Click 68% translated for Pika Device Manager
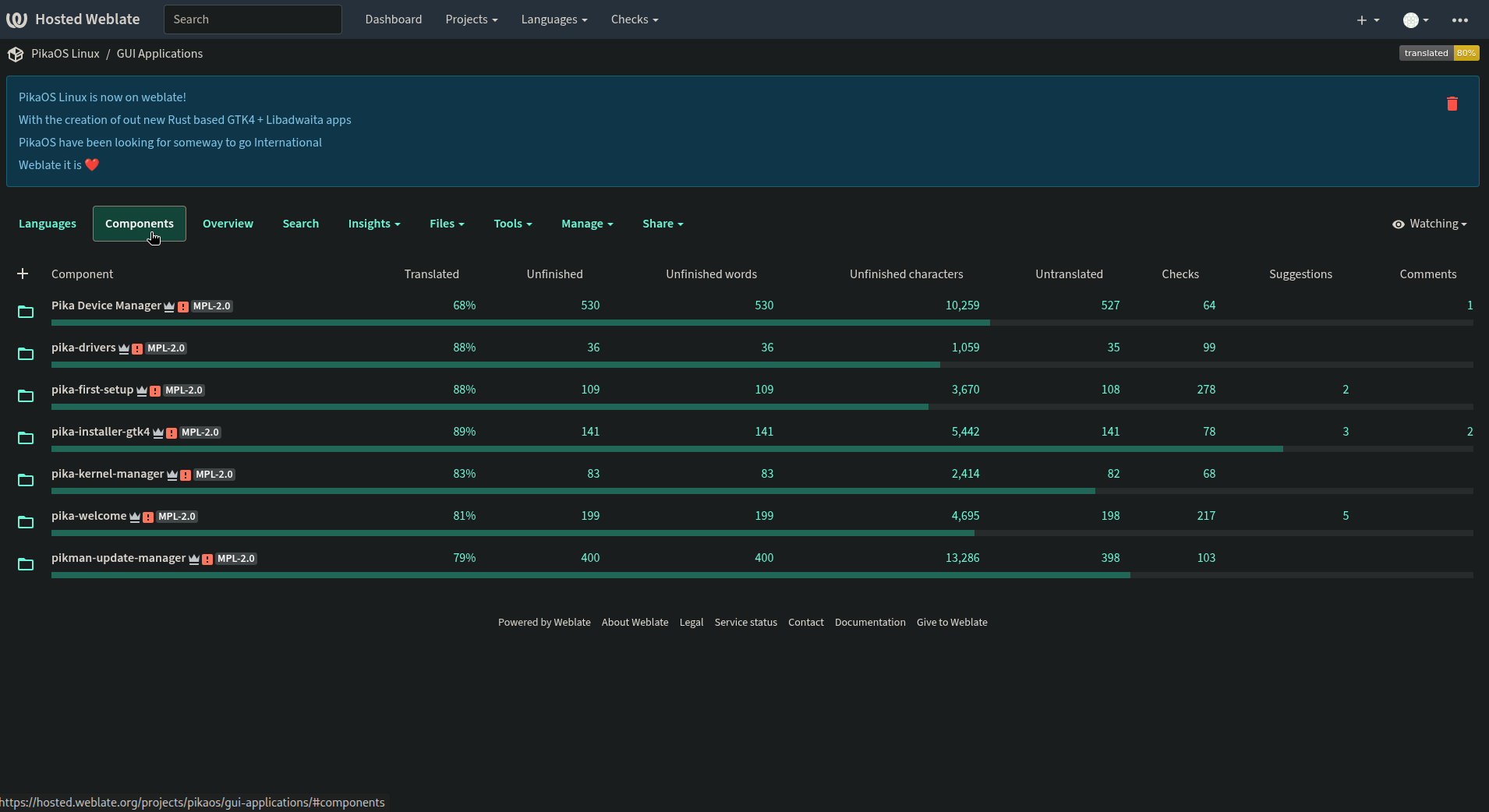This screenshot has height=812, width=1489. (465, 305)
